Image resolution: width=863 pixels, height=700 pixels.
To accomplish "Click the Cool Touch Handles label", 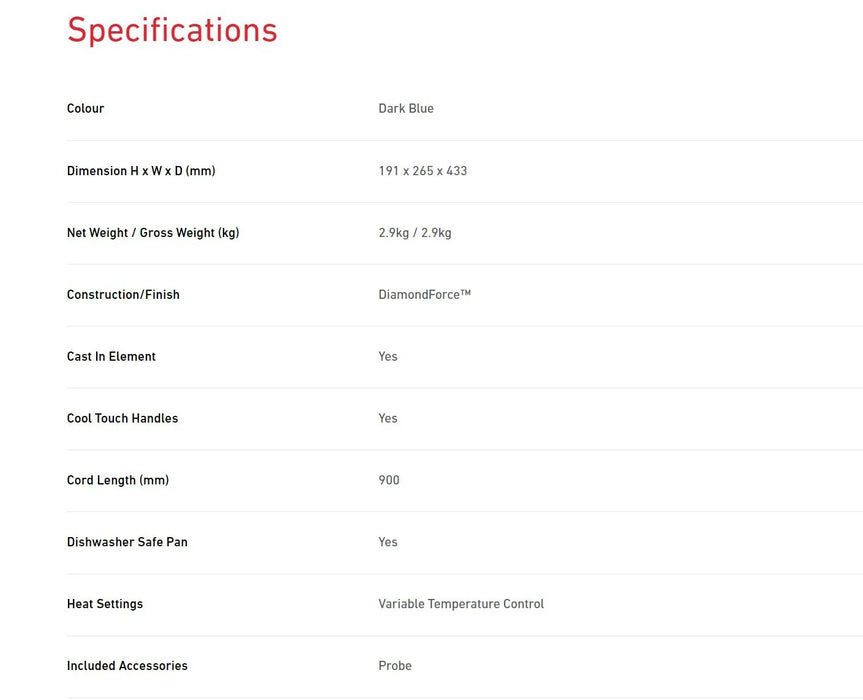I will pos(122,419).
